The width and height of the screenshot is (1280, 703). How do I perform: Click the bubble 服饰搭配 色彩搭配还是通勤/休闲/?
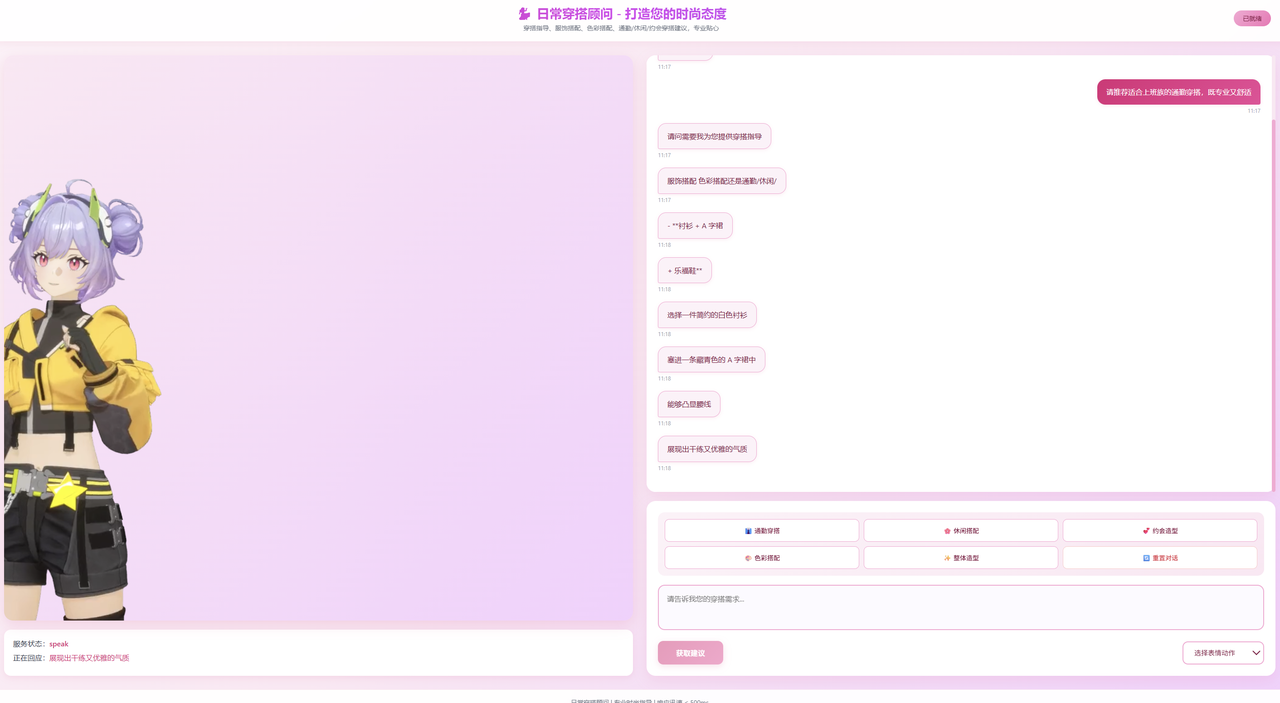(x=722, y=181)
